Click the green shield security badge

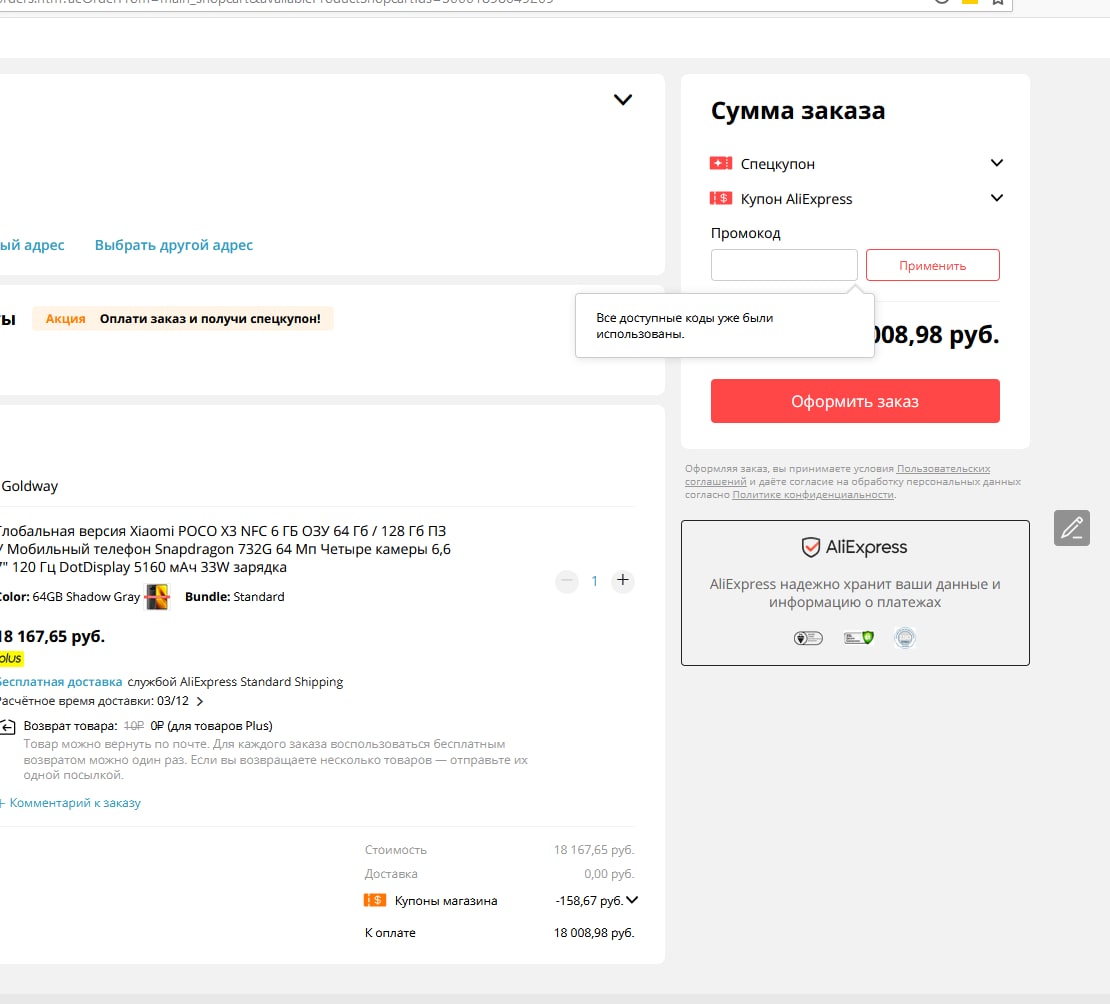[859, 638]
